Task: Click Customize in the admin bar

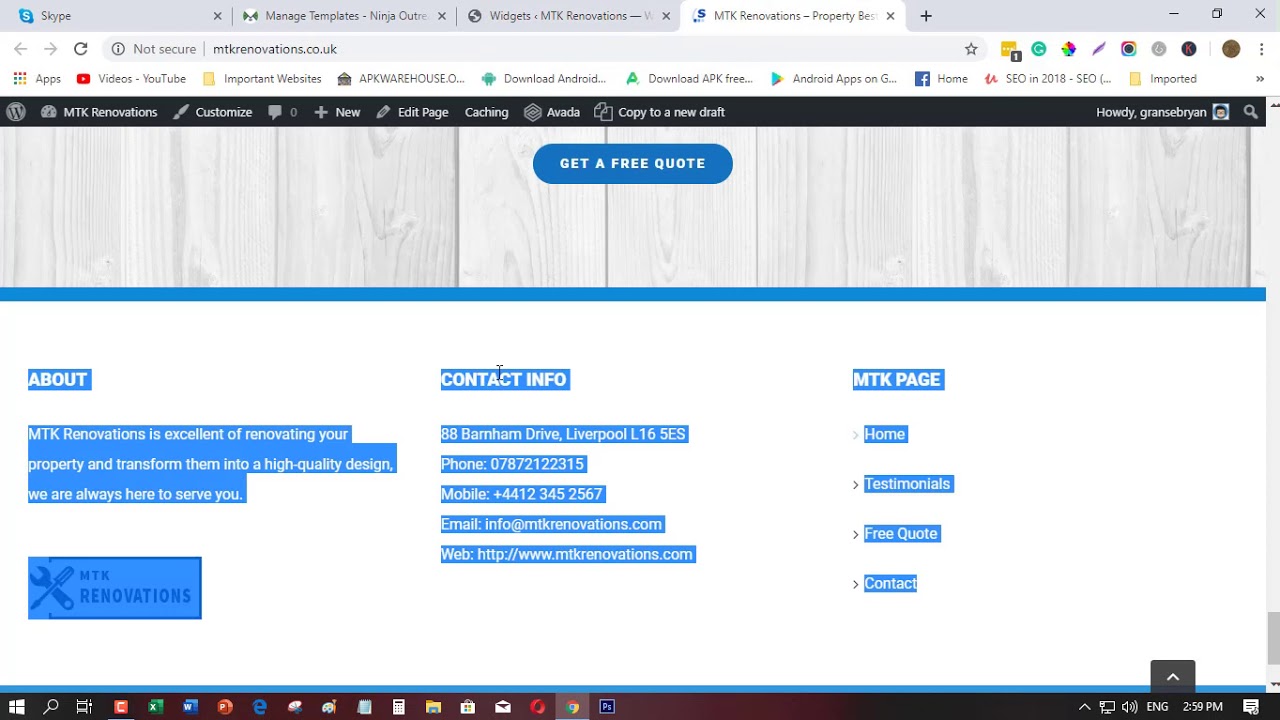Action: [x=212, y=112]
